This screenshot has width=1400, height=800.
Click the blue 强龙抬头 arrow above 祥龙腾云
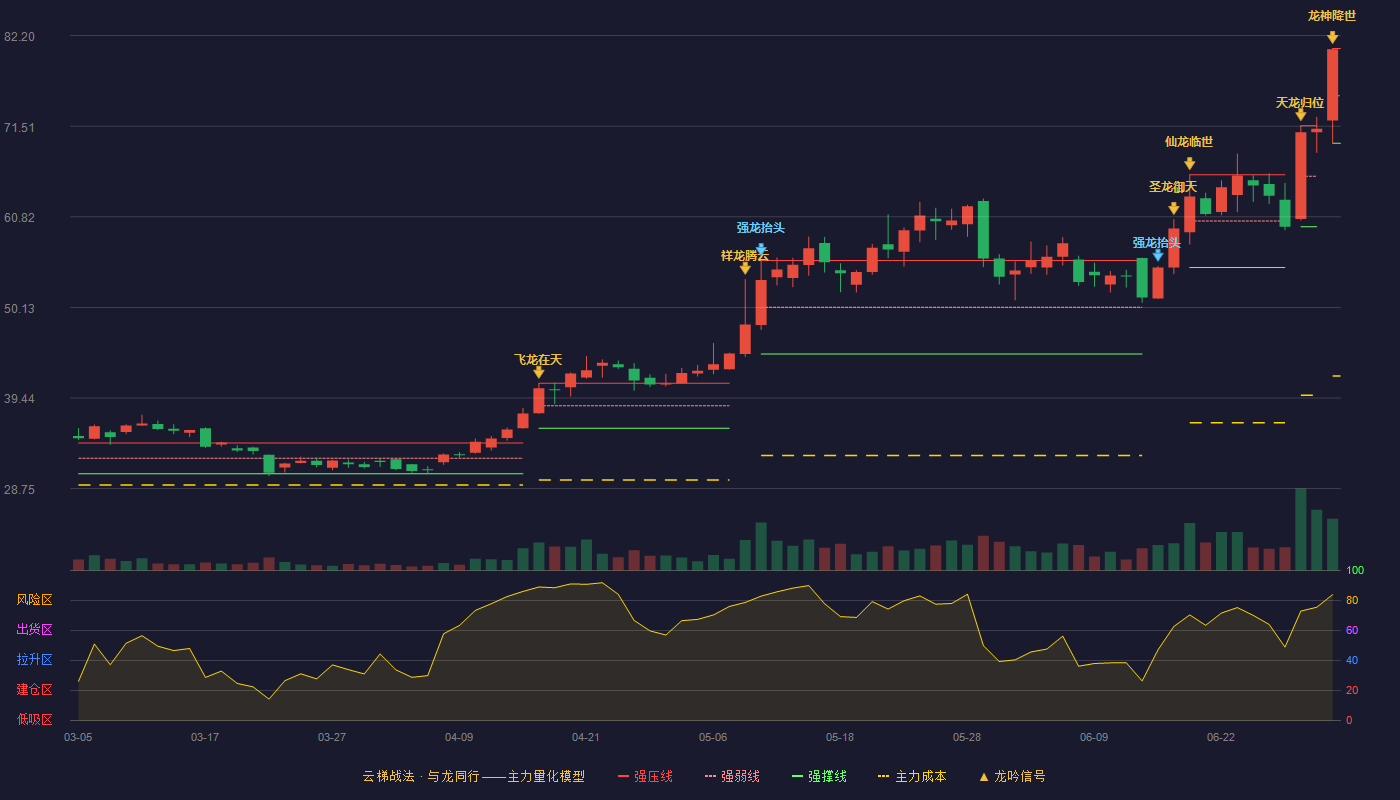[x=761, y=248]
